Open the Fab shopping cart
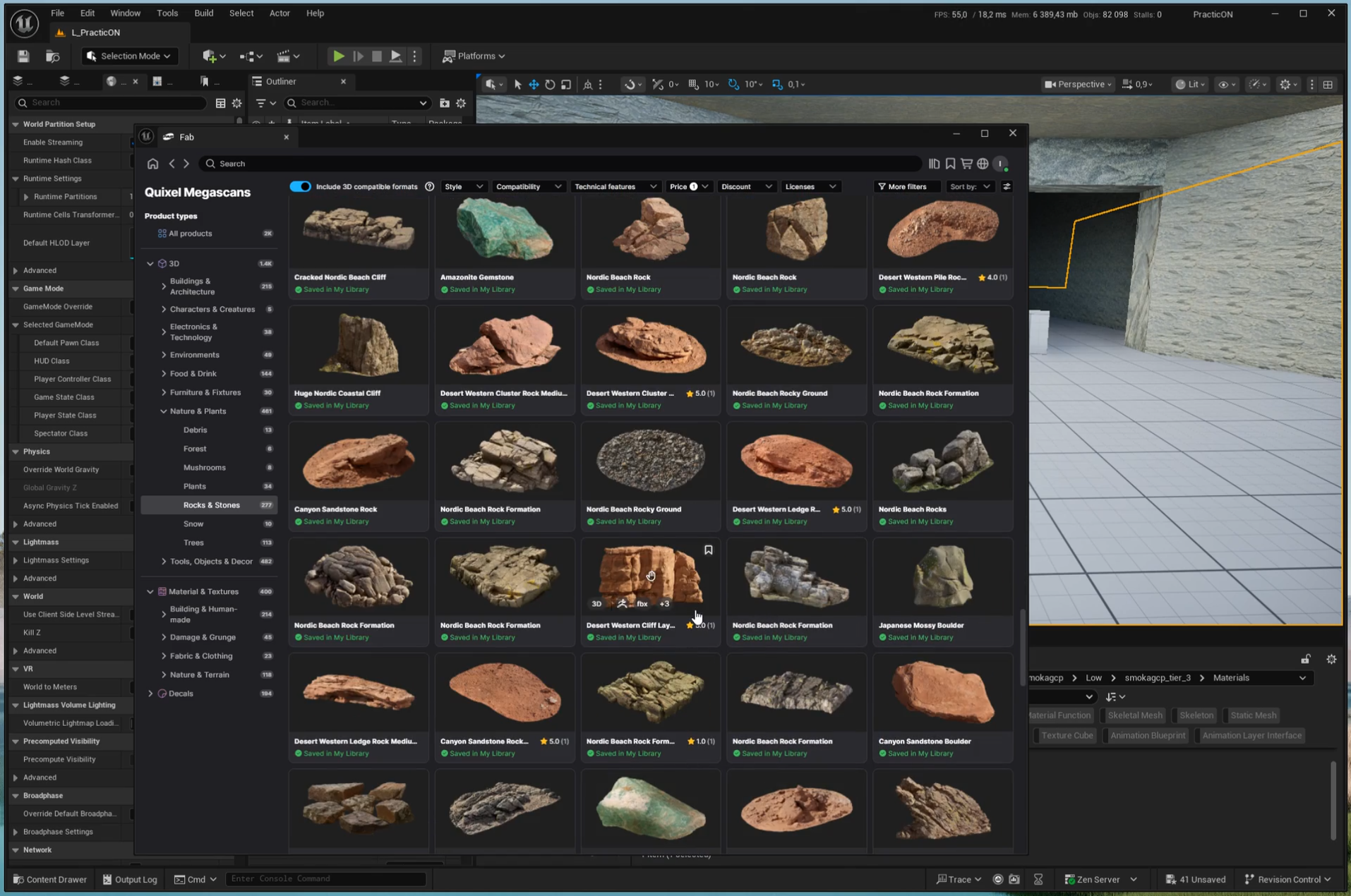Viewport: 1351px width, 896px height. tap(966, 164)
